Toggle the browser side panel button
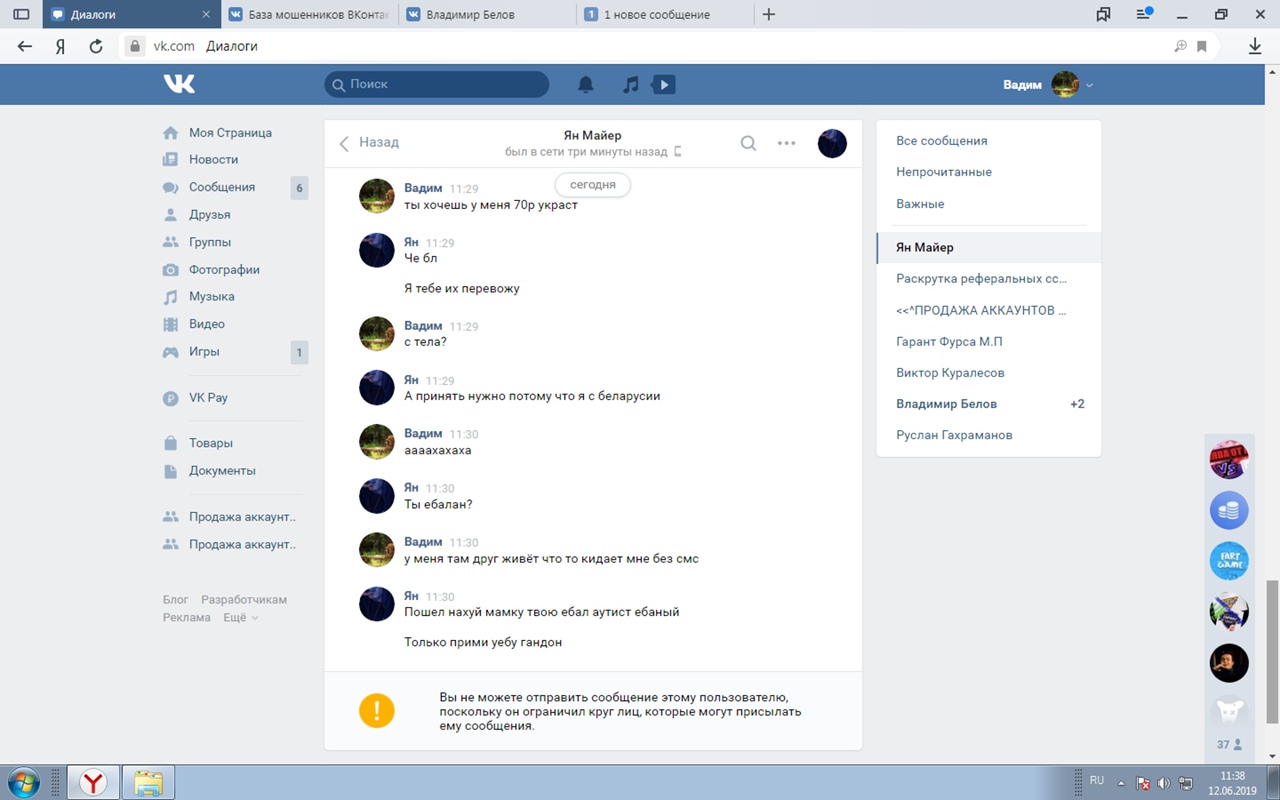1280x800 pixels. pyautogui.click(x=21, y=14)
